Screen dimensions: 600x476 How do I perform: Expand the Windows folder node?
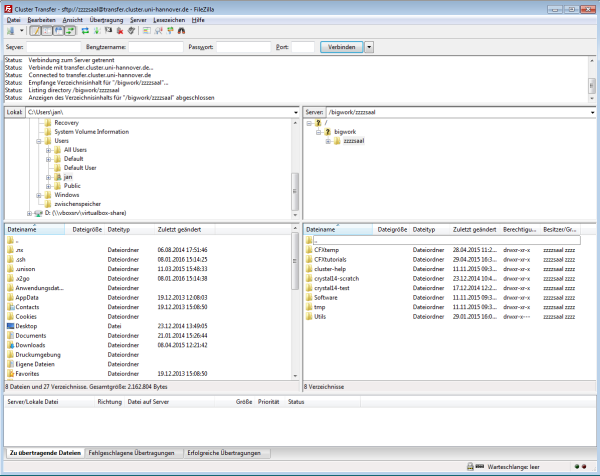39,195
